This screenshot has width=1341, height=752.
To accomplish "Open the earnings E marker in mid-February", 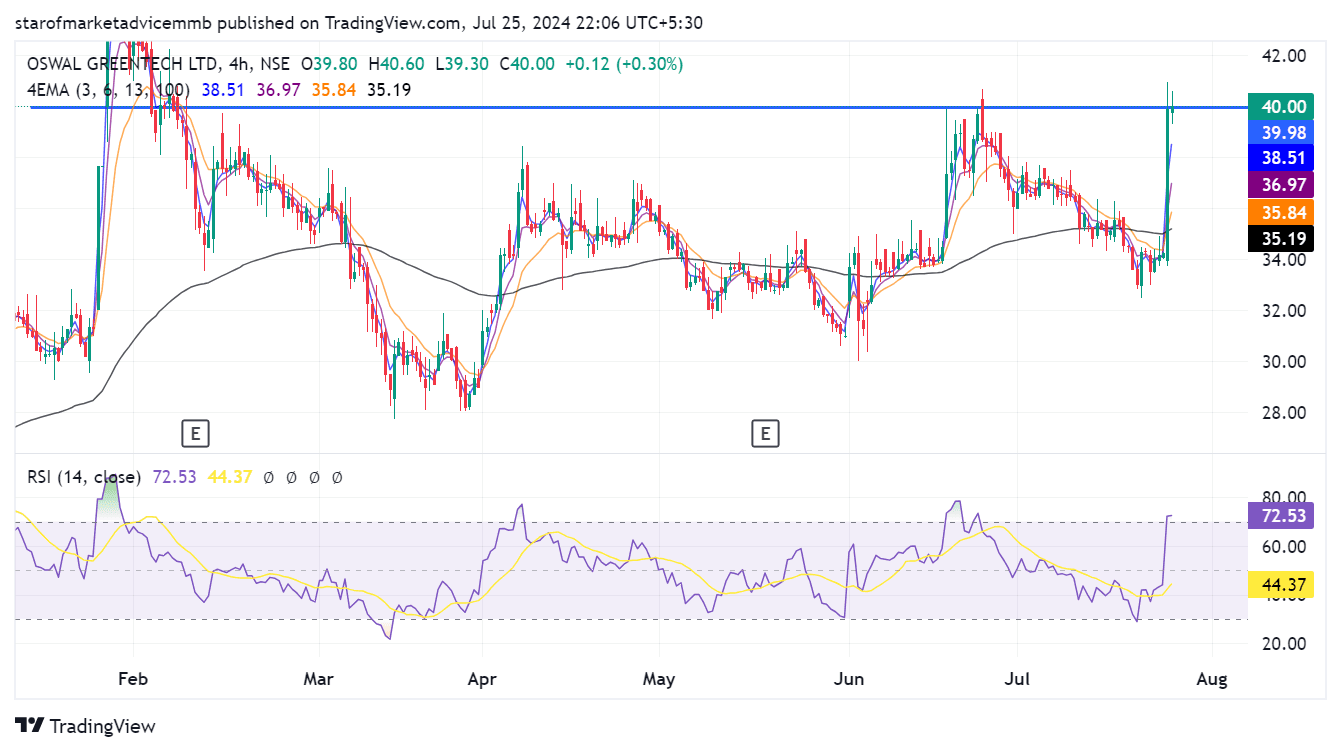I will pos(195,433).
